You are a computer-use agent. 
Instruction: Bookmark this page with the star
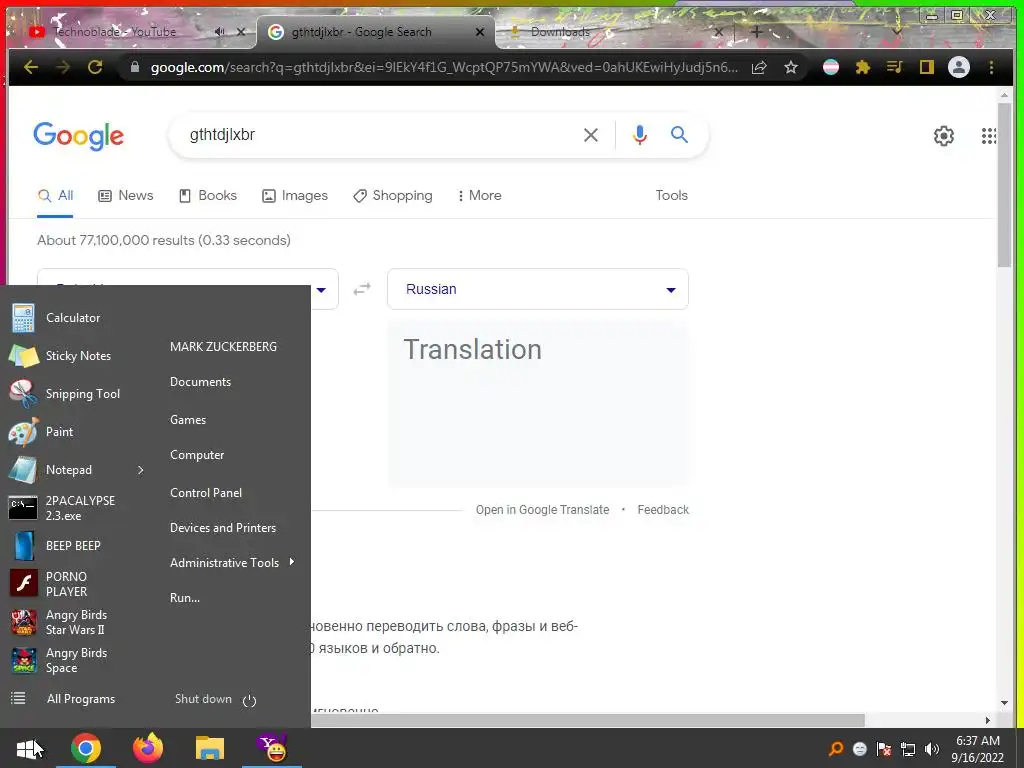[791, 67]
